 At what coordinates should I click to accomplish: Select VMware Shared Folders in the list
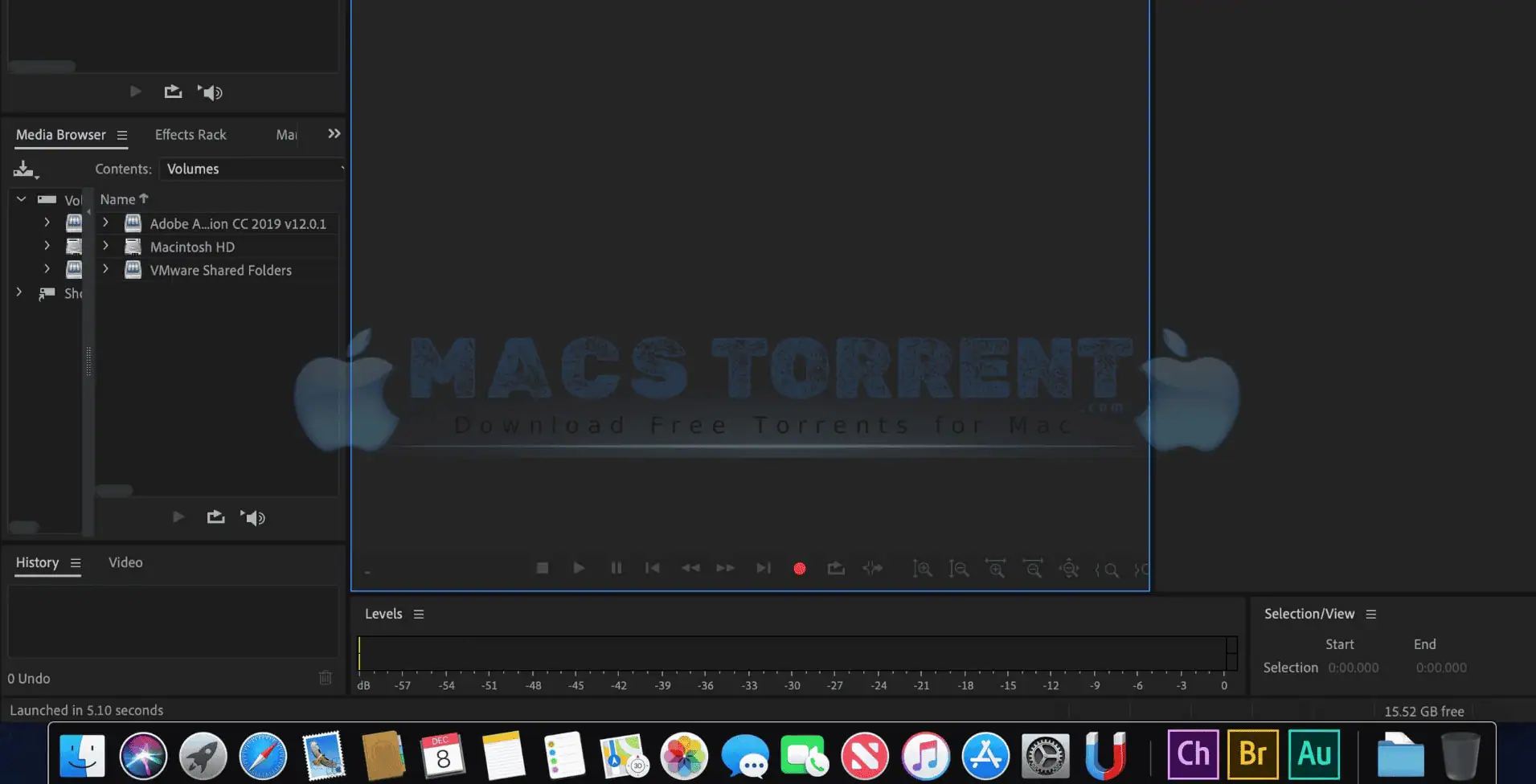click(x=221, y=271)
